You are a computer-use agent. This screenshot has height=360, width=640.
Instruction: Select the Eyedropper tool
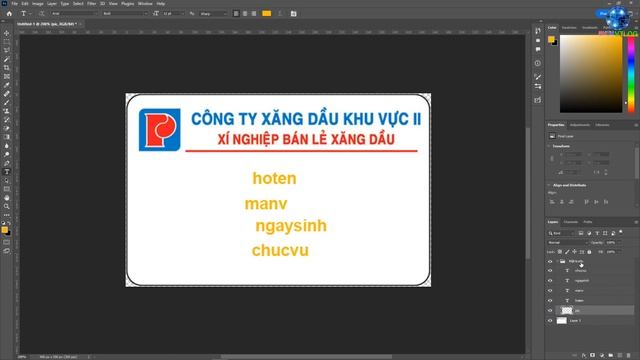[x=7, y=85]
